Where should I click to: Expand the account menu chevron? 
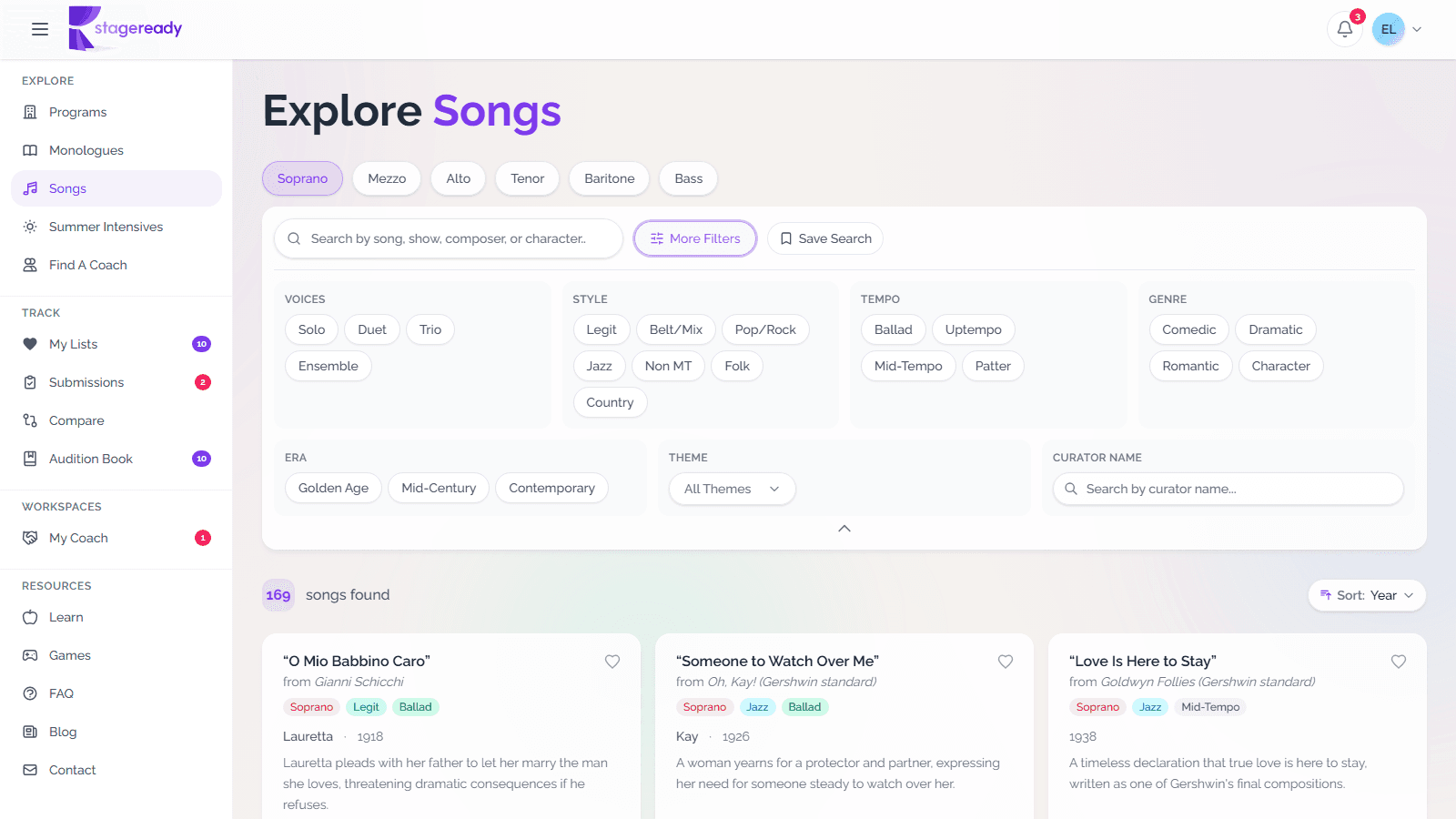click(1417, 29)
